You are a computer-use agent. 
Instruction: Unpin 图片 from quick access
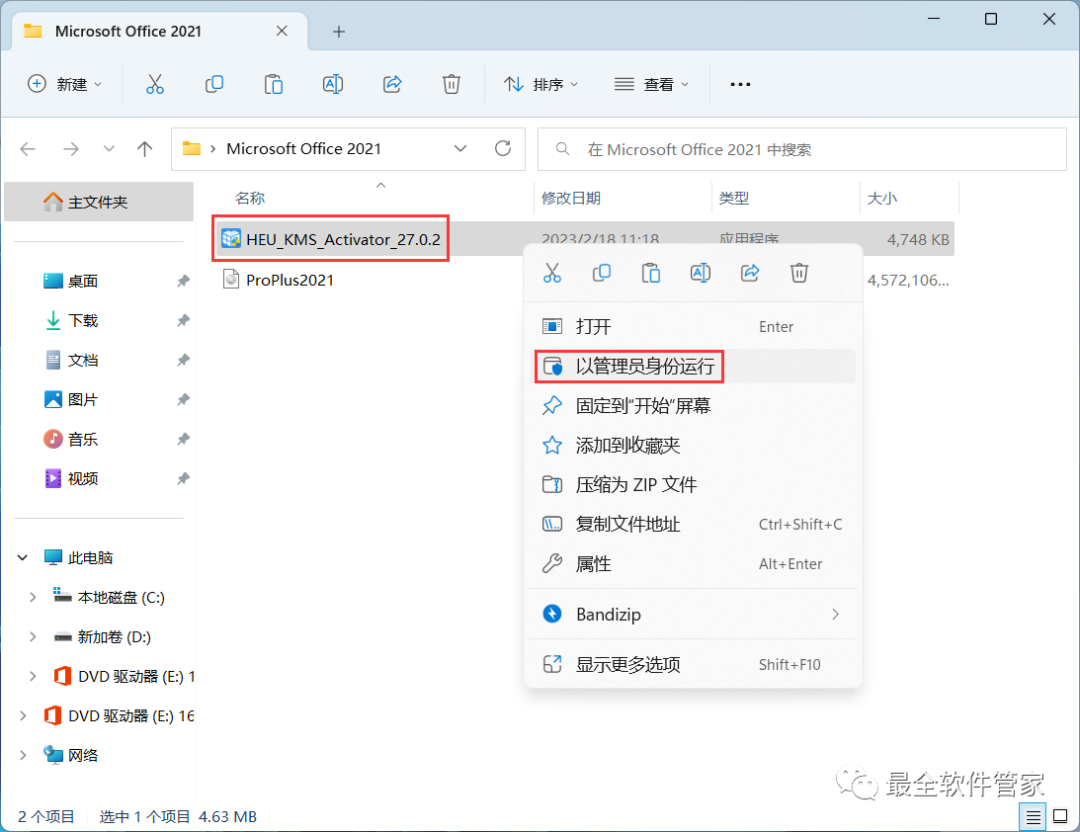[183, 399]
